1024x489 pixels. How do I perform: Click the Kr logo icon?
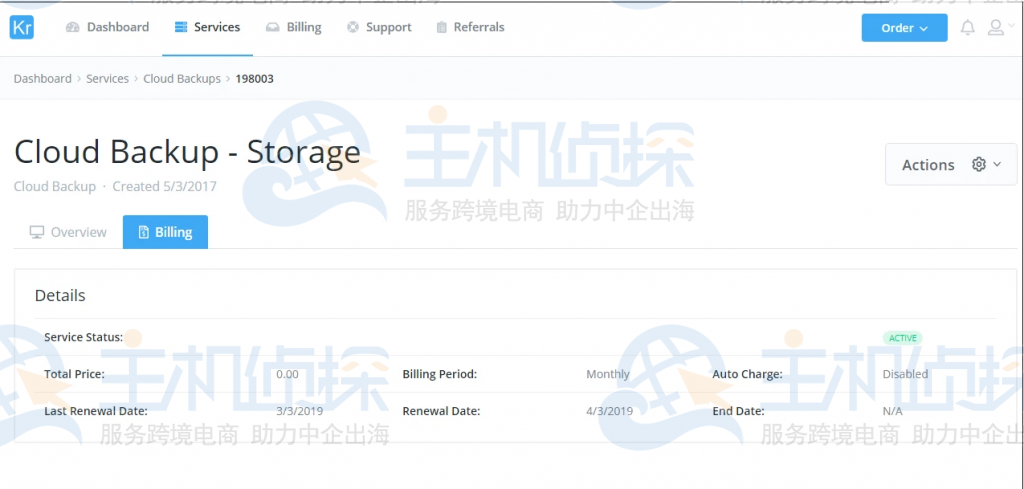click(x=22, y=27)
